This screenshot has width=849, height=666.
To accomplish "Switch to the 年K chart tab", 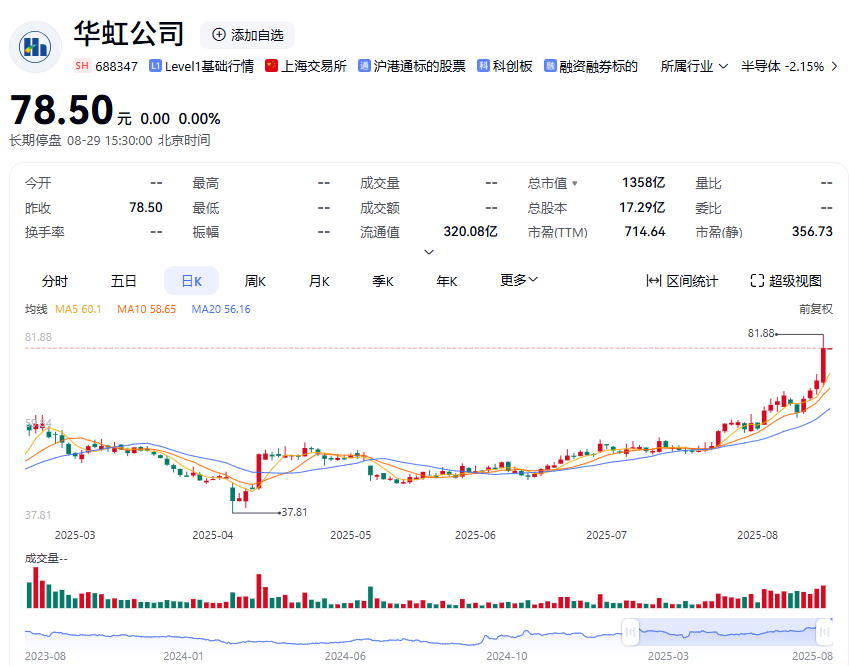I will point(447,281).
